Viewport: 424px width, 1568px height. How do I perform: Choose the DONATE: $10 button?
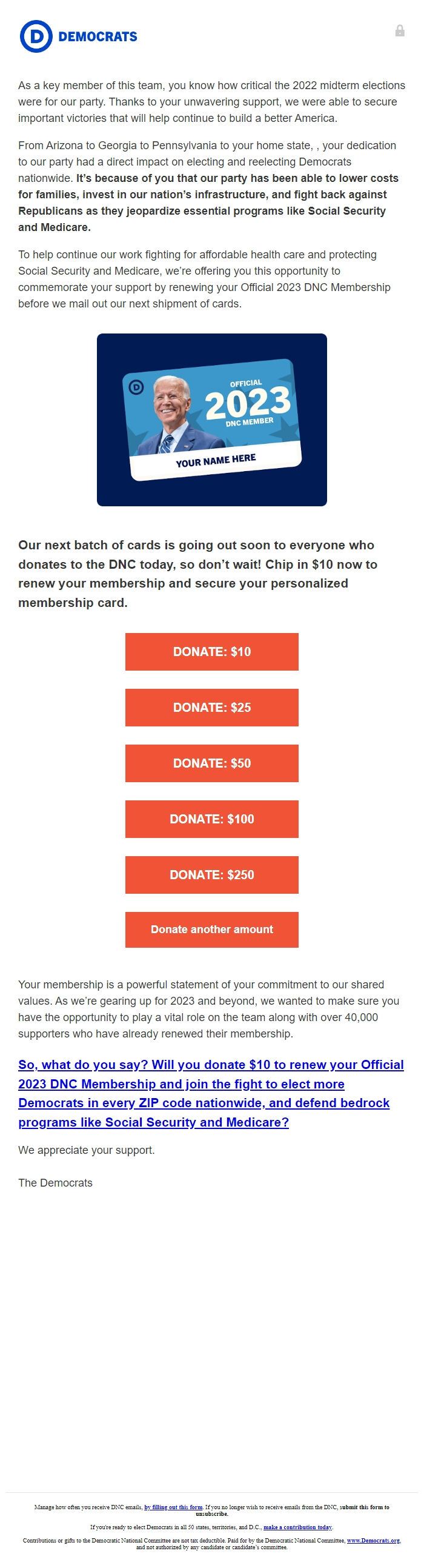tap(211, 652)
